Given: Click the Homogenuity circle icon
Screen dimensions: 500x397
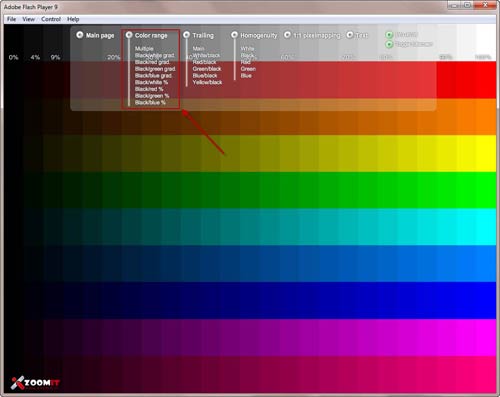Looking at the screenshot, I should (x=234, y=35).
